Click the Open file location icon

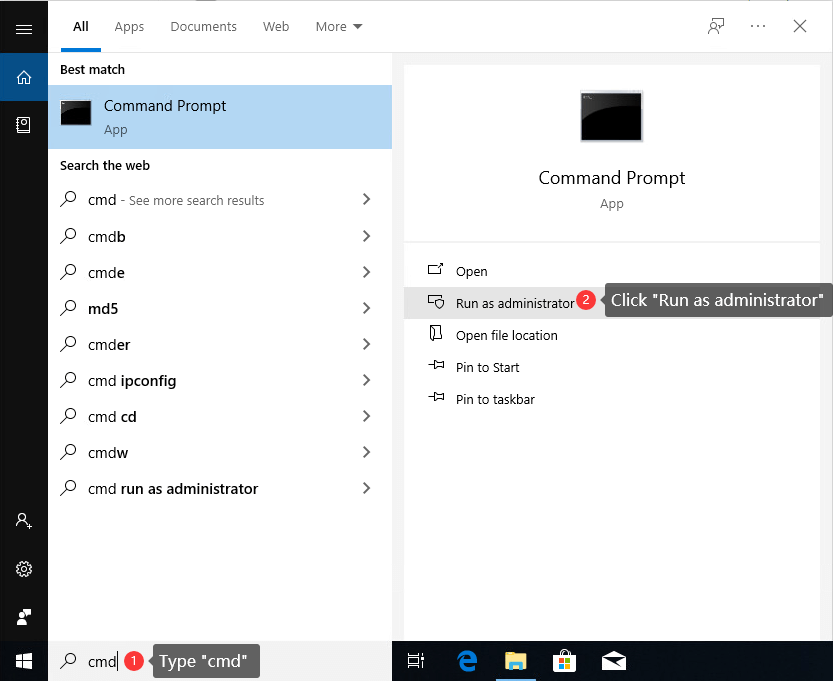pos(436,334)
